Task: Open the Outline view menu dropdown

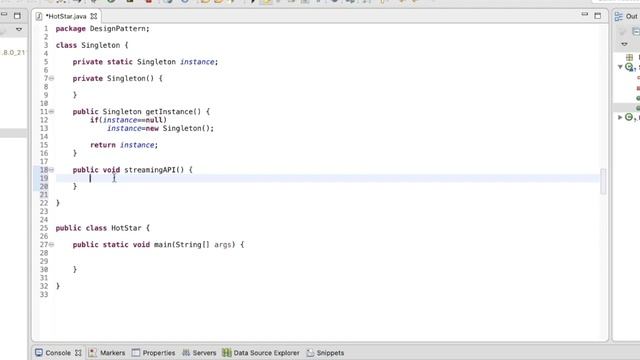Action: pyautogui.click(x=624, y=44)
